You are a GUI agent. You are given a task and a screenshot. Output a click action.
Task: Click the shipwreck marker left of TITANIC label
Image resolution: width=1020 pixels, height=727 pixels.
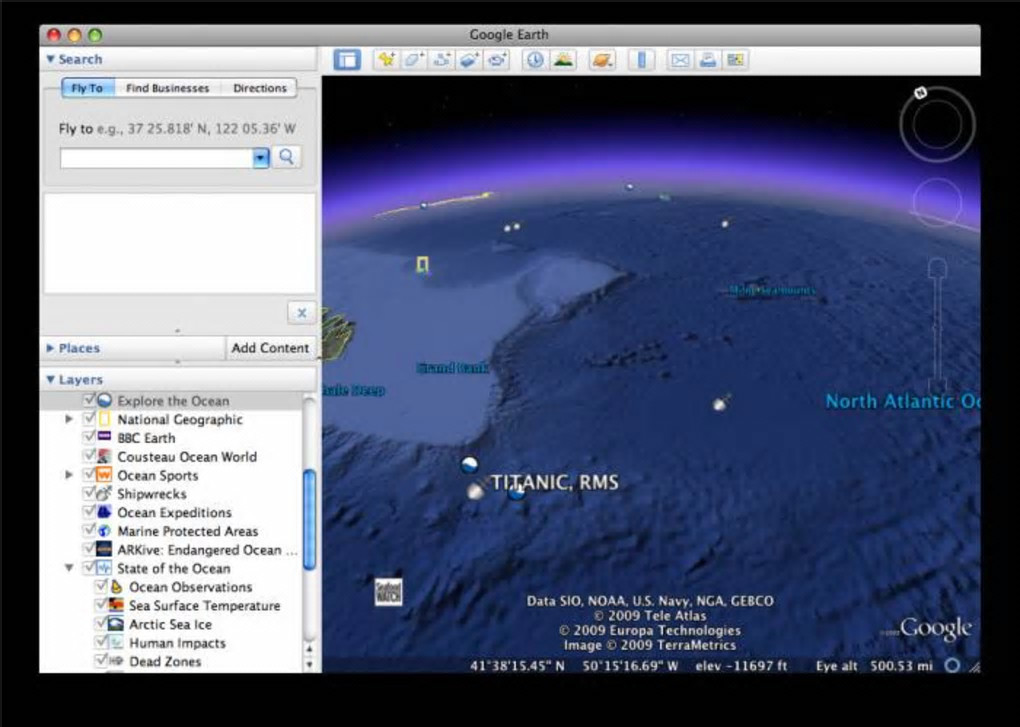coord(477,490)
